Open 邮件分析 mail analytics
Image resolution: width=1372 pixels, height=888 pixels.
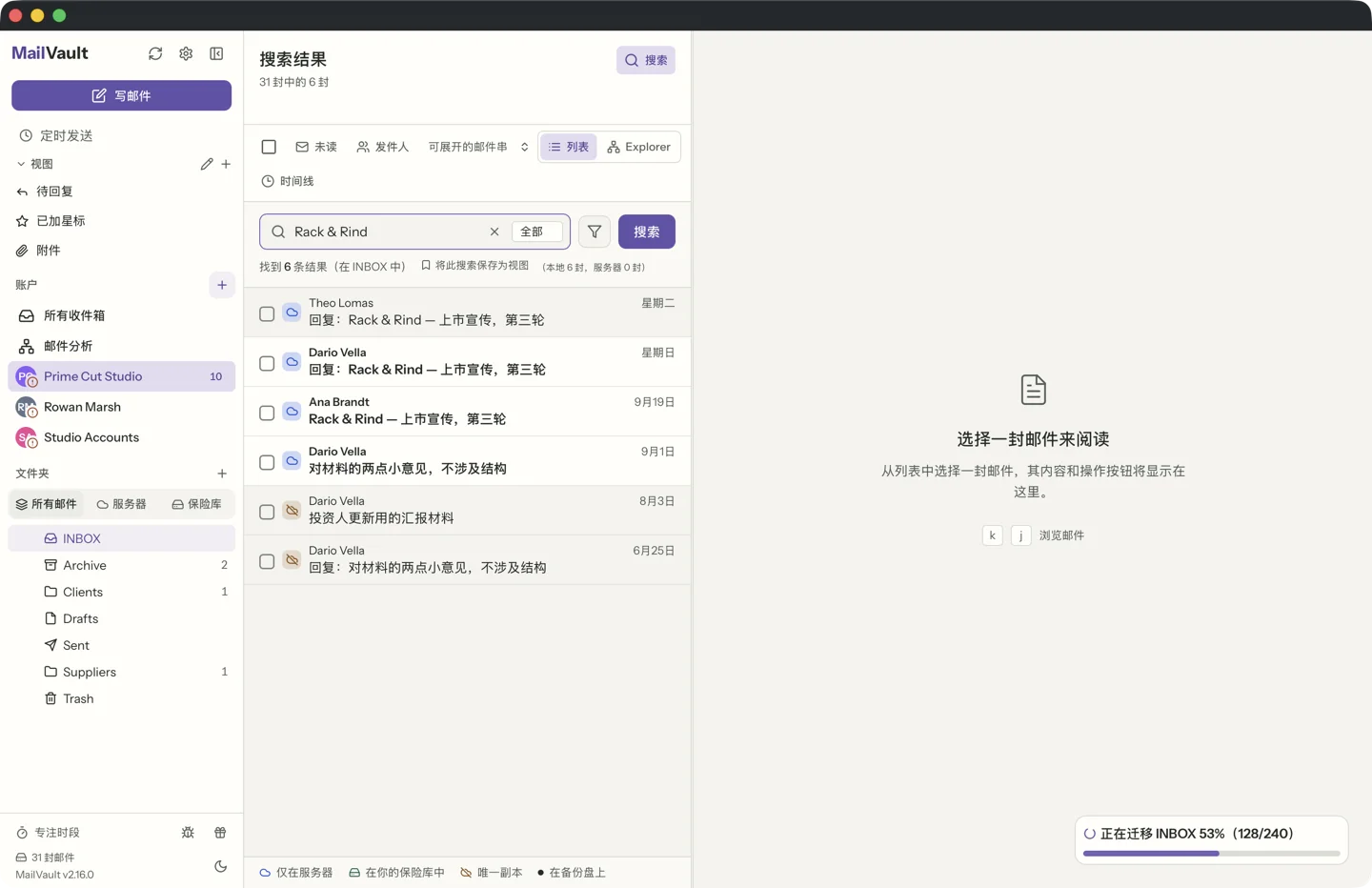pos(121,346)
